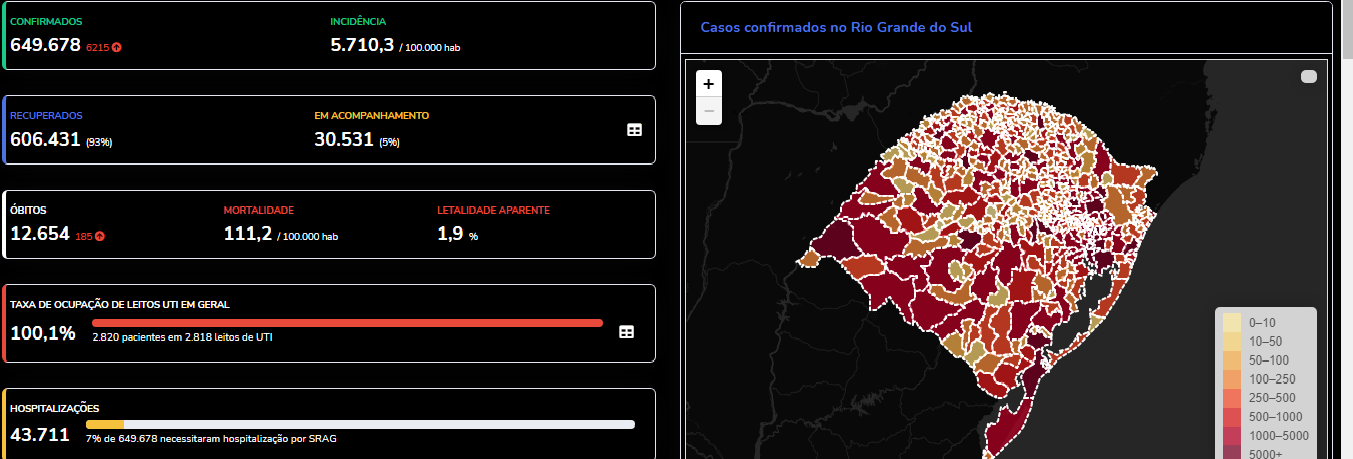
Task: Click the confirmed count 649.678
Action: coord(45,45)
